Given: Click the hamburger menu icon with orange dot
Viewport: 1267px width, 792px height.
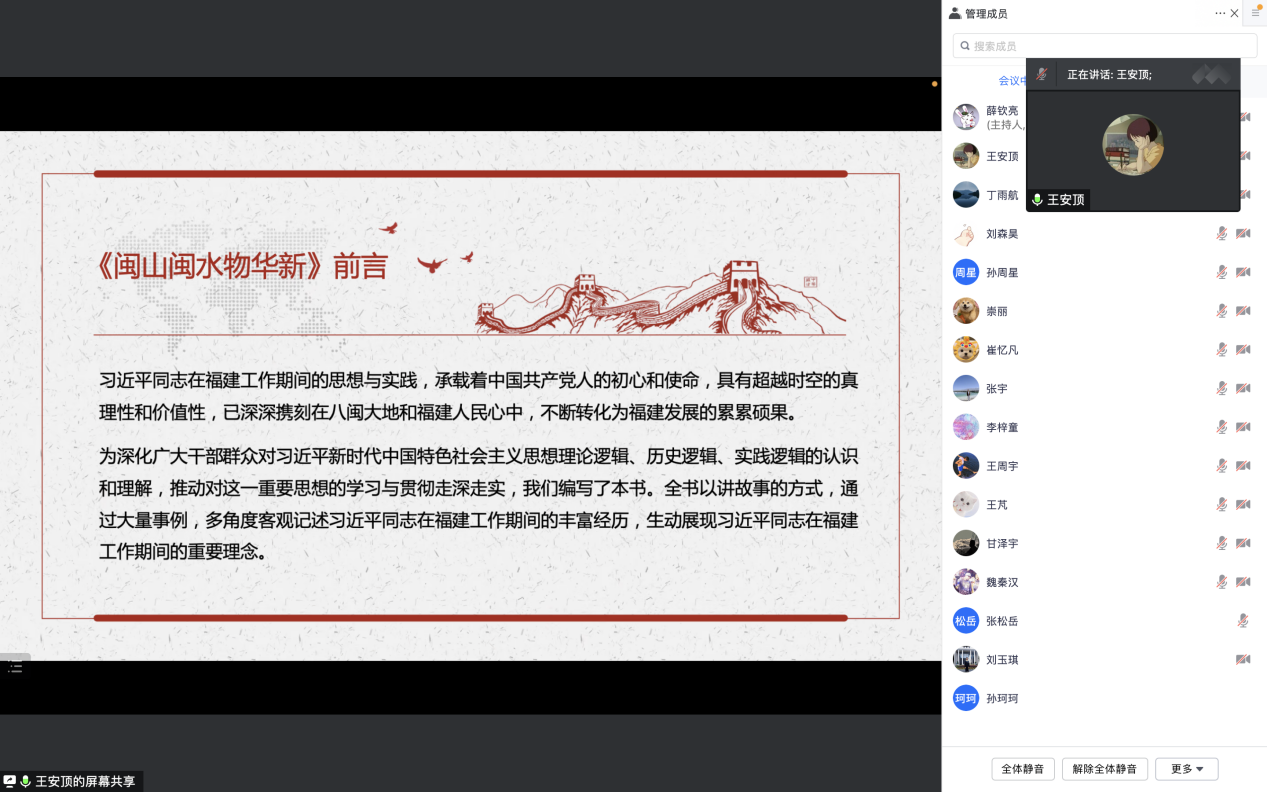Looking at the screenshot, I should click(1256, 13).
